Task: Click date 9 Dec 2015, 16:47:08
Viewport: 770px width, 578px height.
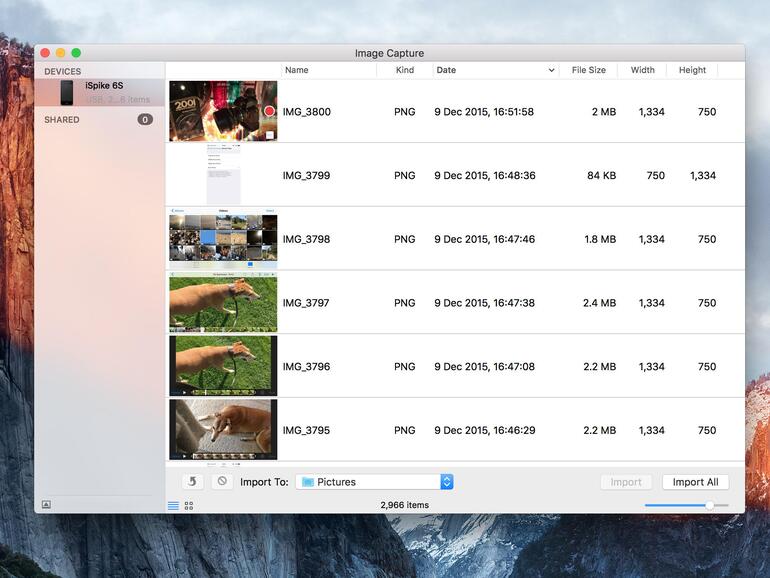Action: coord(484,367)
